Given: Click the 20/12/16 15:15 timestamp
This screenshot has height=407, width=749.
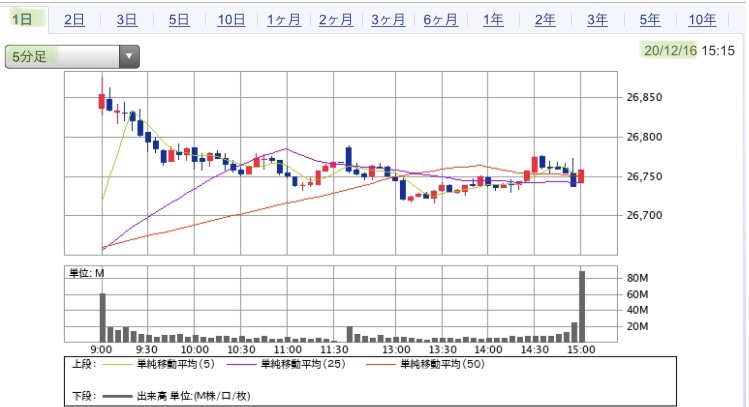Looking at the screenshot, I should pyautogui.click(x=689, y=50).
